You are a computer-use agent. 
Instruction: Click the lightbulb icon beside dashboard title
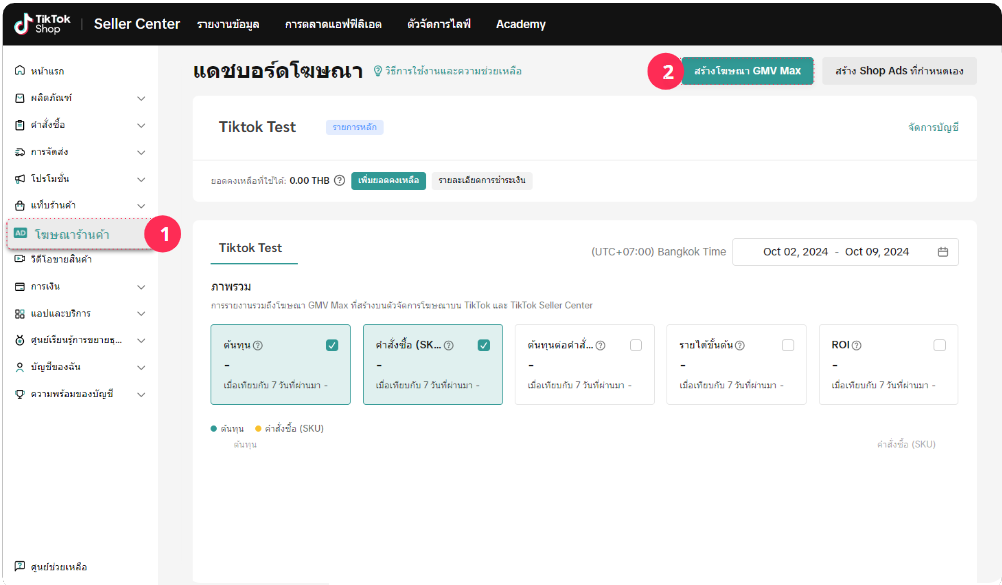tap(378, 71)
